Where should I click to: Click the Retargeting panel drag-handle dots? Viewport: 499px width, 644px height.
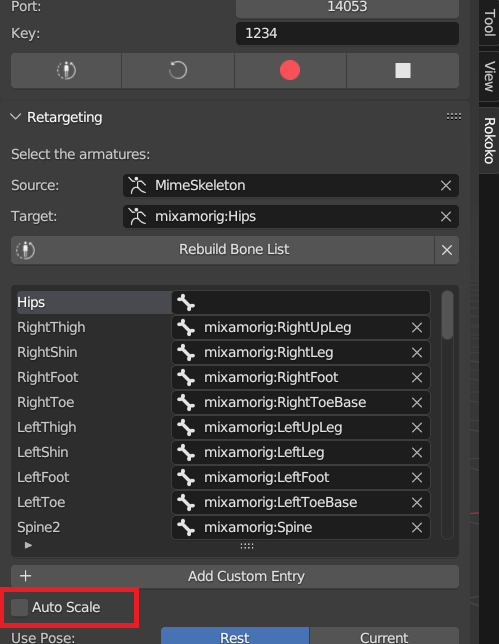click(x=453, y=117)
